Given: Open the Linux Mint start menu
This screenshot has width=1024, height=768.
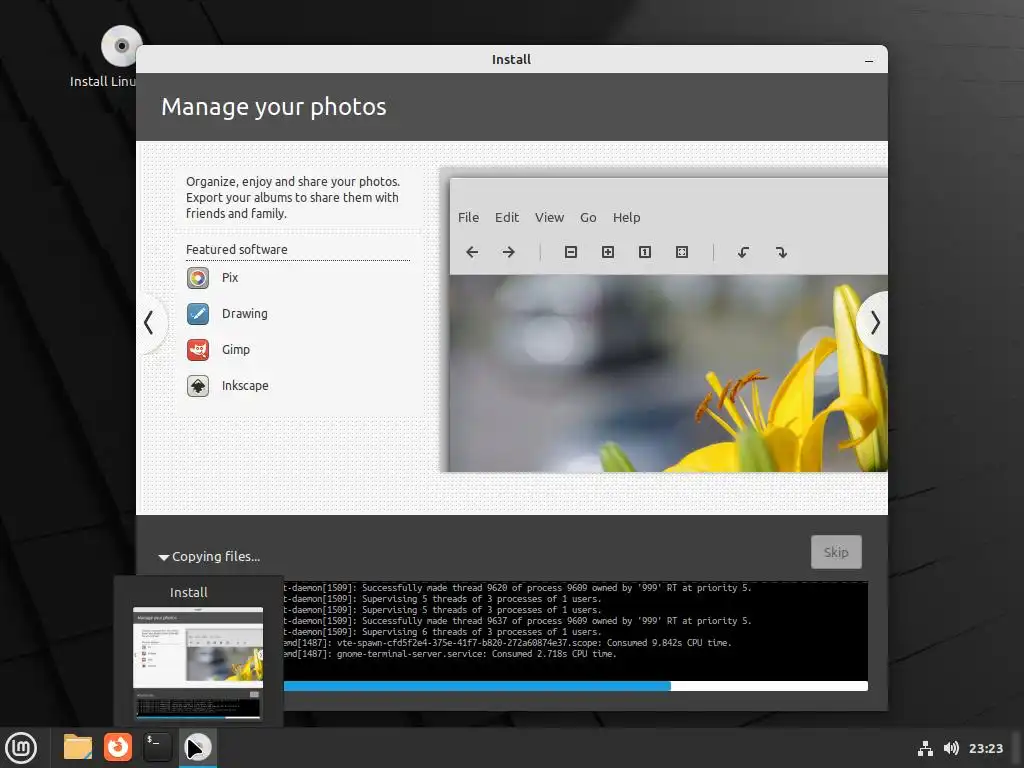Looking at the screenshot, I should point(21,748).
